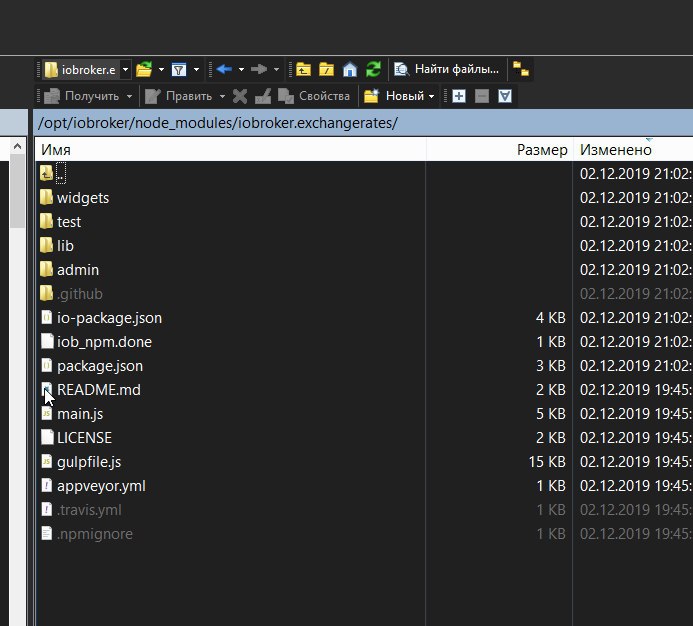Viewport: 693px width, 626px height.
Task: Click the 15 KB size cell
Action: (547, 462)
